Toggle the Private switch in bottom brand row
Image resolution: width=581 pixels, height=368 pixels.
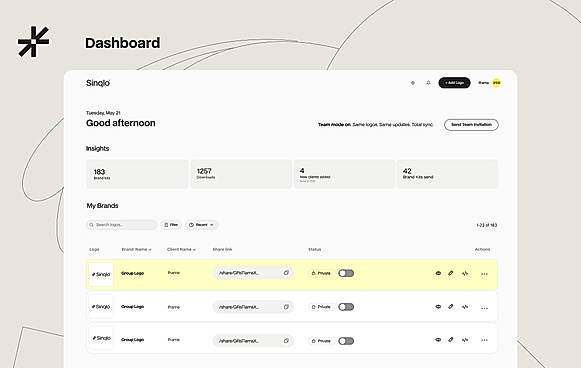(346, 341)
